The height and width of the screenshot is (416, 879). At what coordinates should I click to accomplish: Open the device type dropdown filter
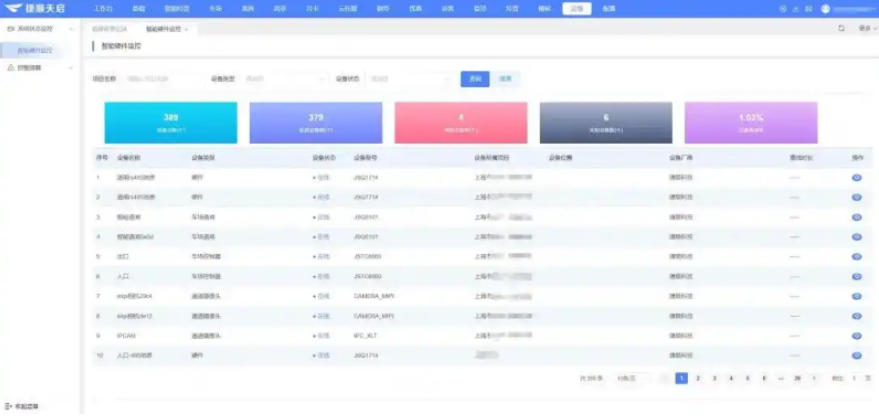(x=284, y=78)
